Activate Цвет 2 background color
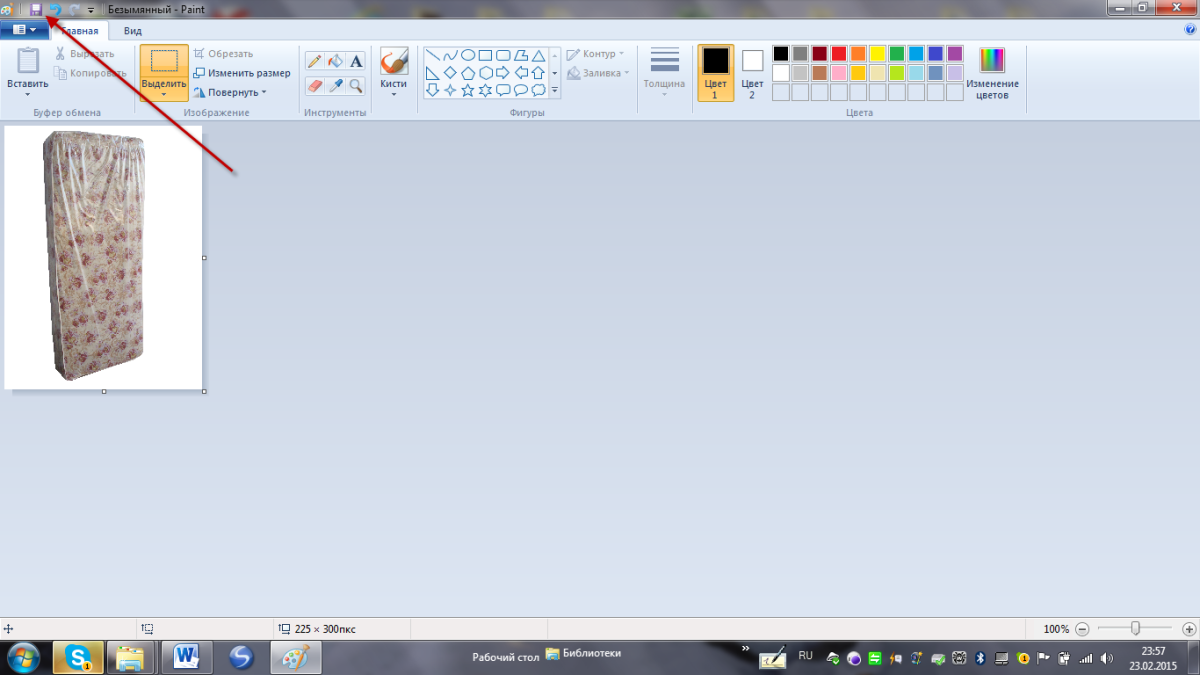This screenshot has width=1200, height=675. [752, 73]
